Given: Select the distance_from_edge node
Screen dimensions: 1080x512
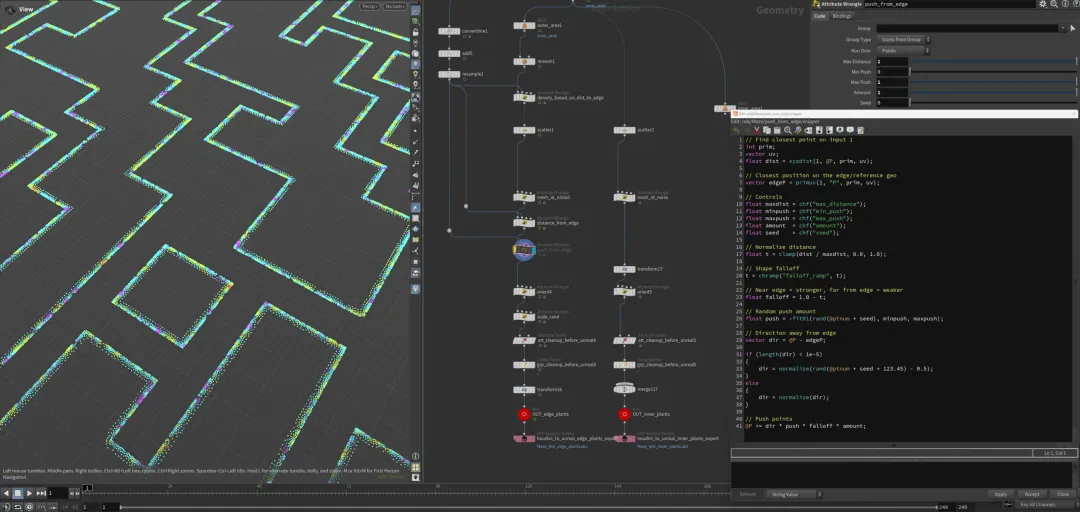Looking at the screenshot, I should coord(524,223).
